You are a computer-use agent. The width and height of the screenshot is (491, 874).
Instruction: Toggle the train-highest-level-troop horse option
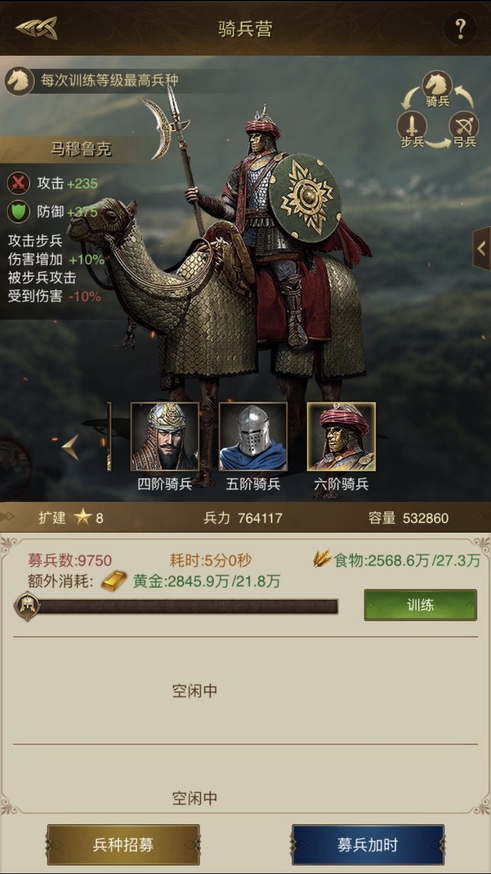tap(17, 81)
